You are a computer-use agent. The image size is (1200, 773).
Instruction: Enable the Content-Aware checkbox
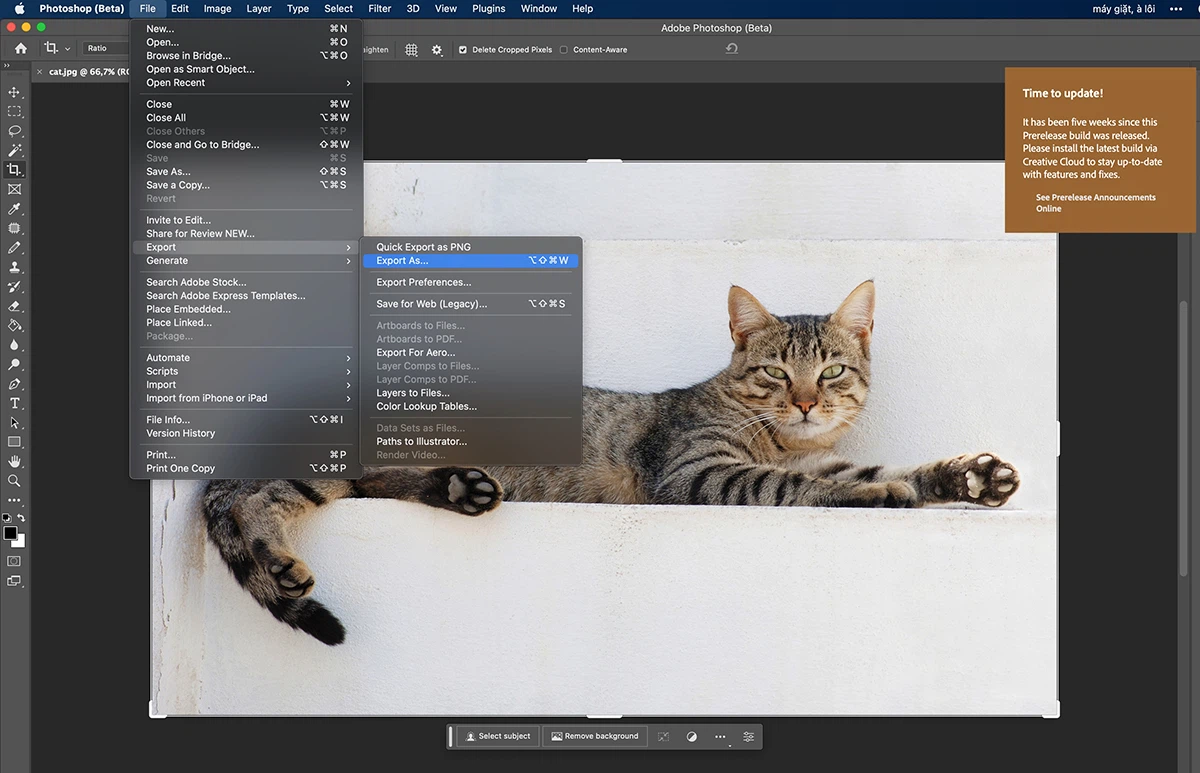(x=565, y=49)
